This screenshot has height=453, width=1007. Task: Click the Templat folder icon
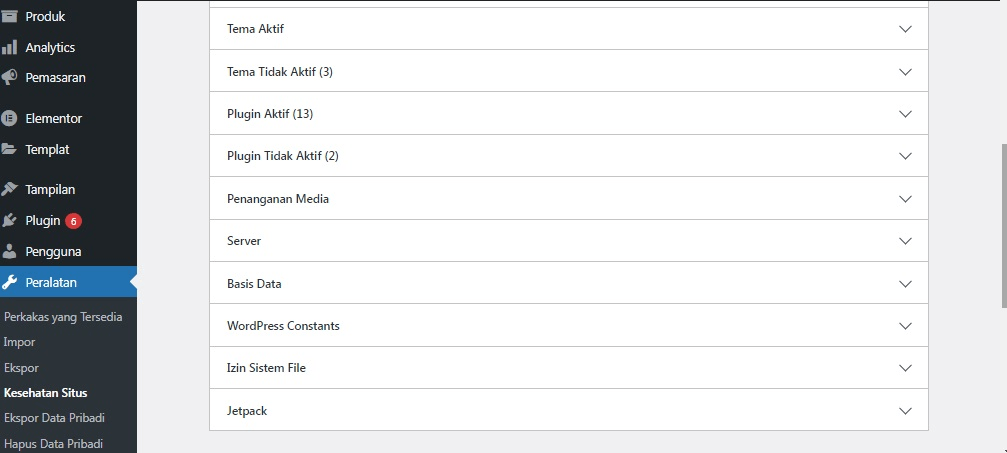coord(10,149)
